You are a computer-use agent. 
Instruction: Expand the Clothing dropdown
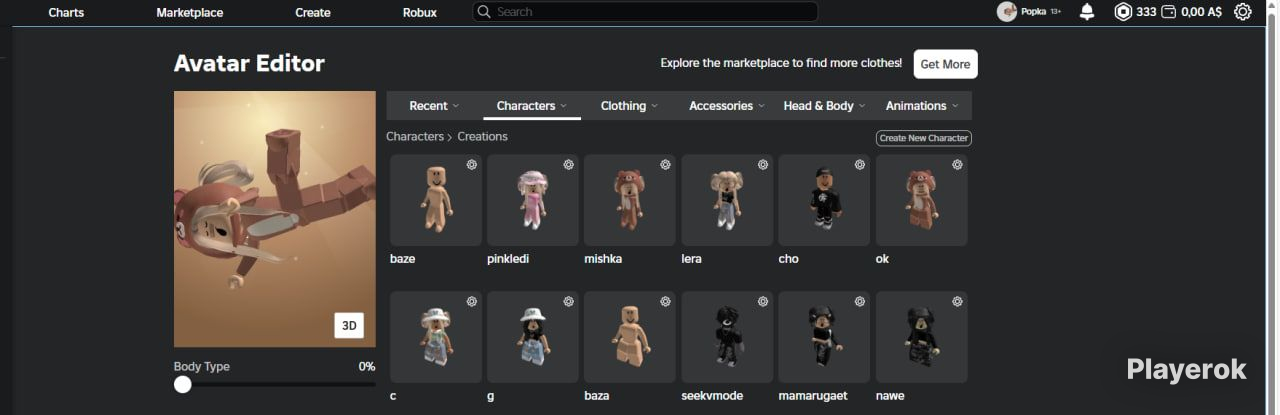pyautogui.click(x=629, y=106)
